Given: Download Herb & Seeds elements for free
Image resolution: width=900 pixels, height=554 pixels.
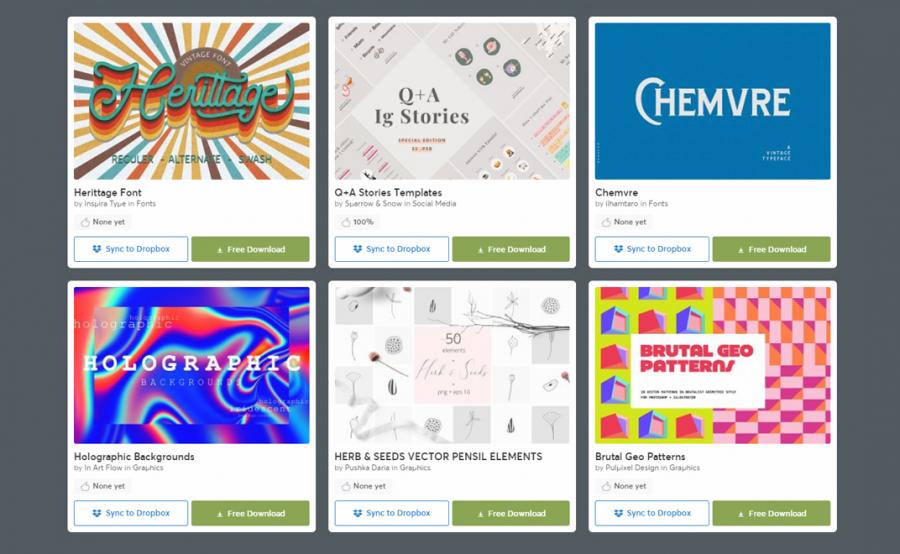Looking at the screenshot, I should click(x=511, y=513).
